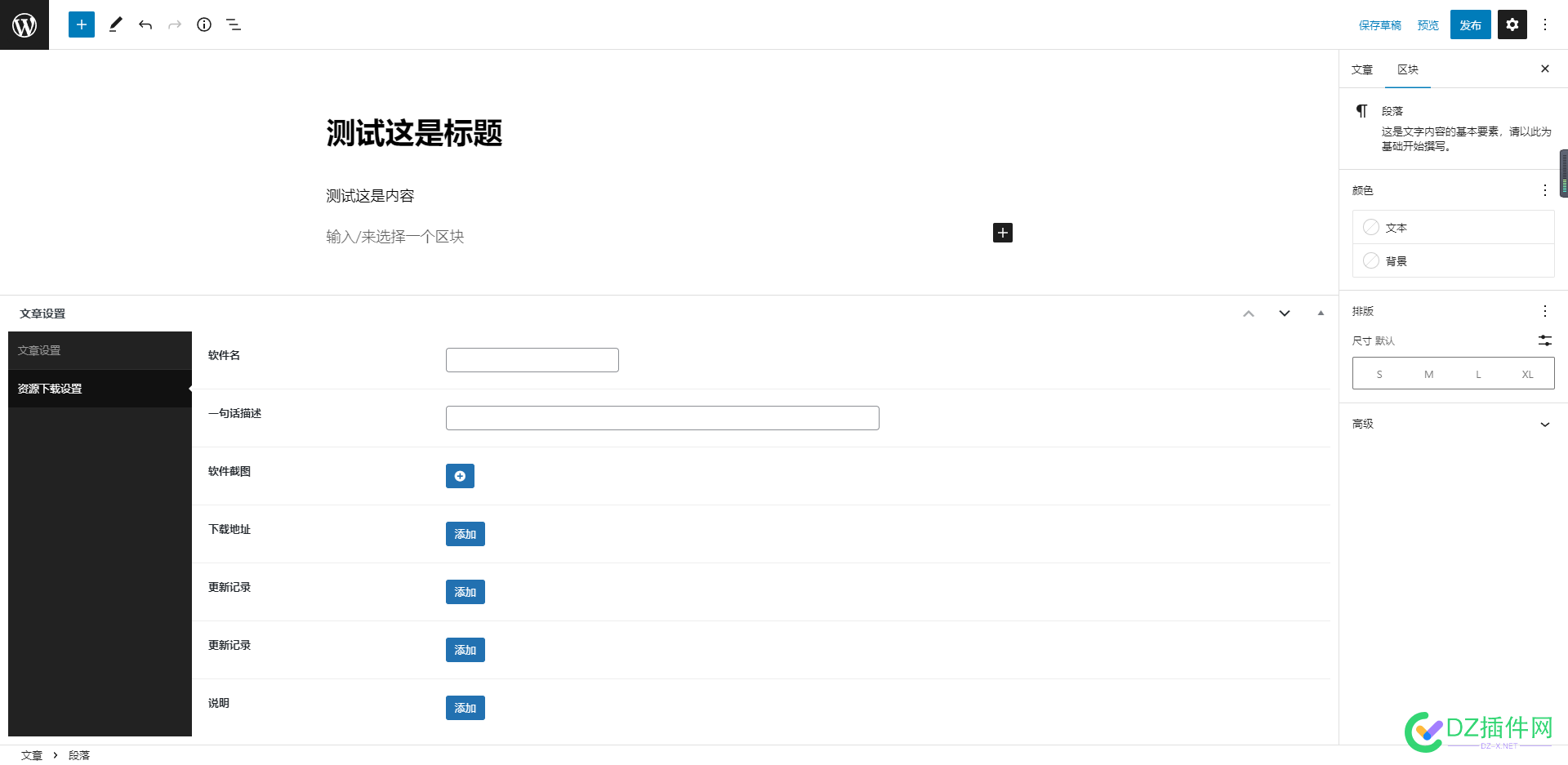Click the 发布 publish button

[1471, 25]
